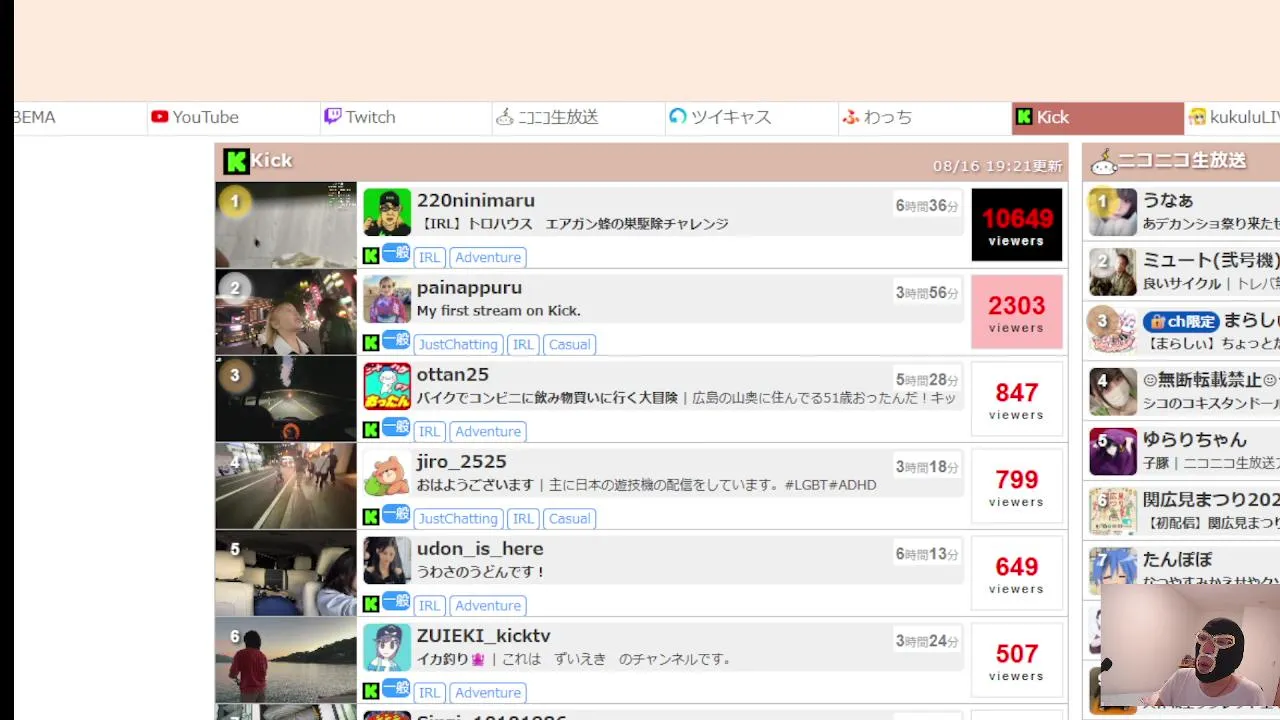Click the JustChatting tag under jiro_2525
The height and width of the screenshot is (720, 1280).
[x=458, y=518]
